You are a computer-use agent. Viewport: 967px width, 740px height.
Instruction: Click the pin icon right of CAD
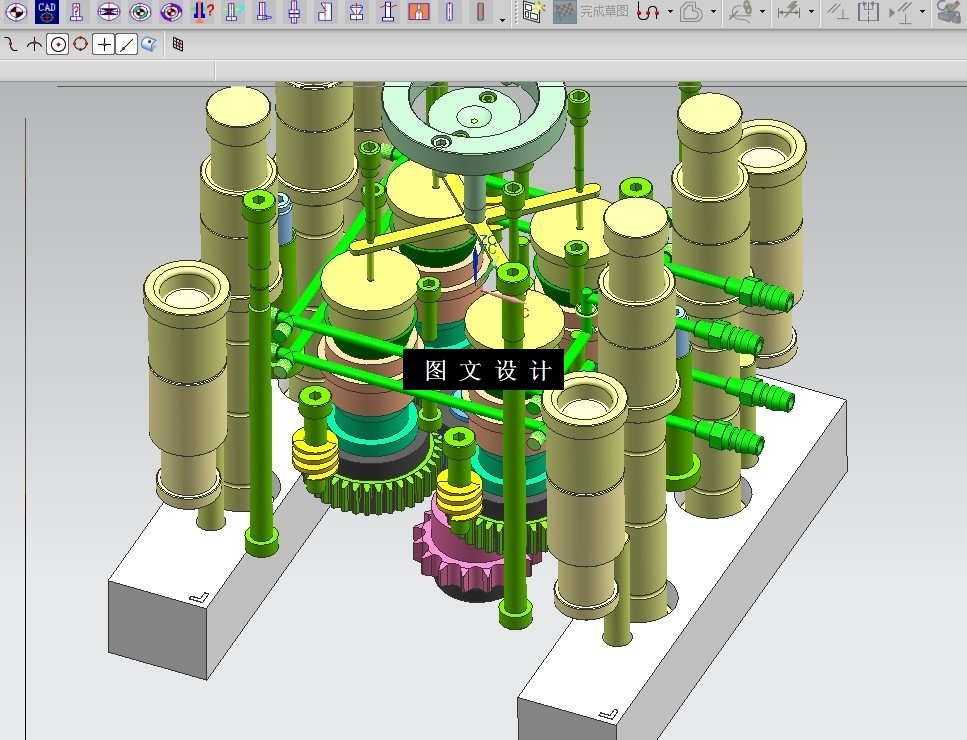(77, 12)
